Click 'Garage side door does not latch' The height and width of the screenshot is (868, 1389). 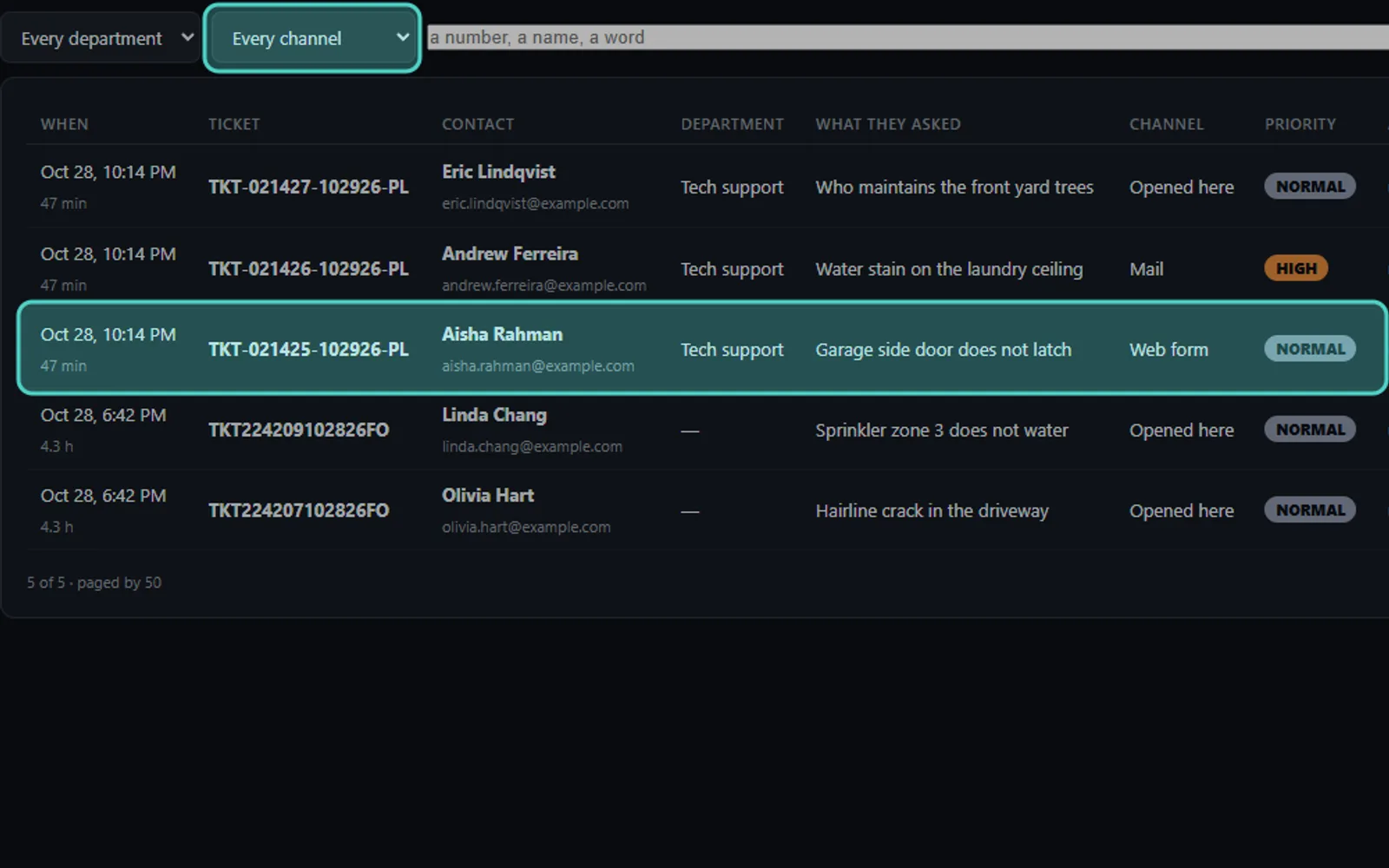click(x=943, y=350)
